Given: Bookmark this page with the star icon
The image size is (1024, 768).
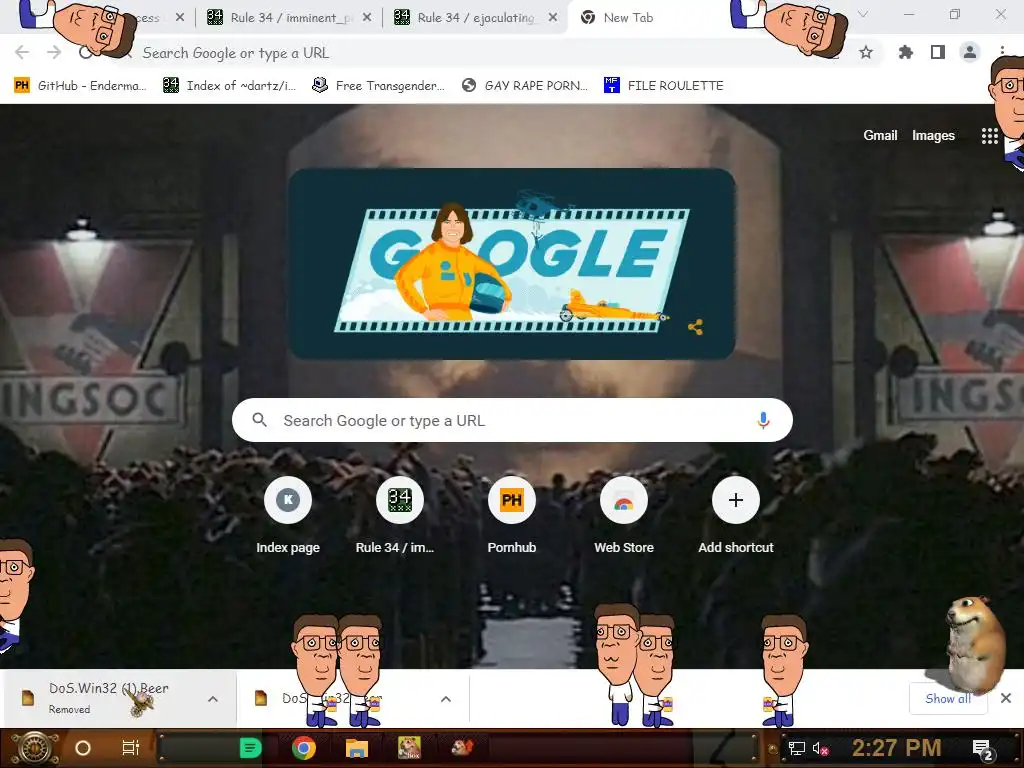Looking at the screenshot, I should coord(866,52).
